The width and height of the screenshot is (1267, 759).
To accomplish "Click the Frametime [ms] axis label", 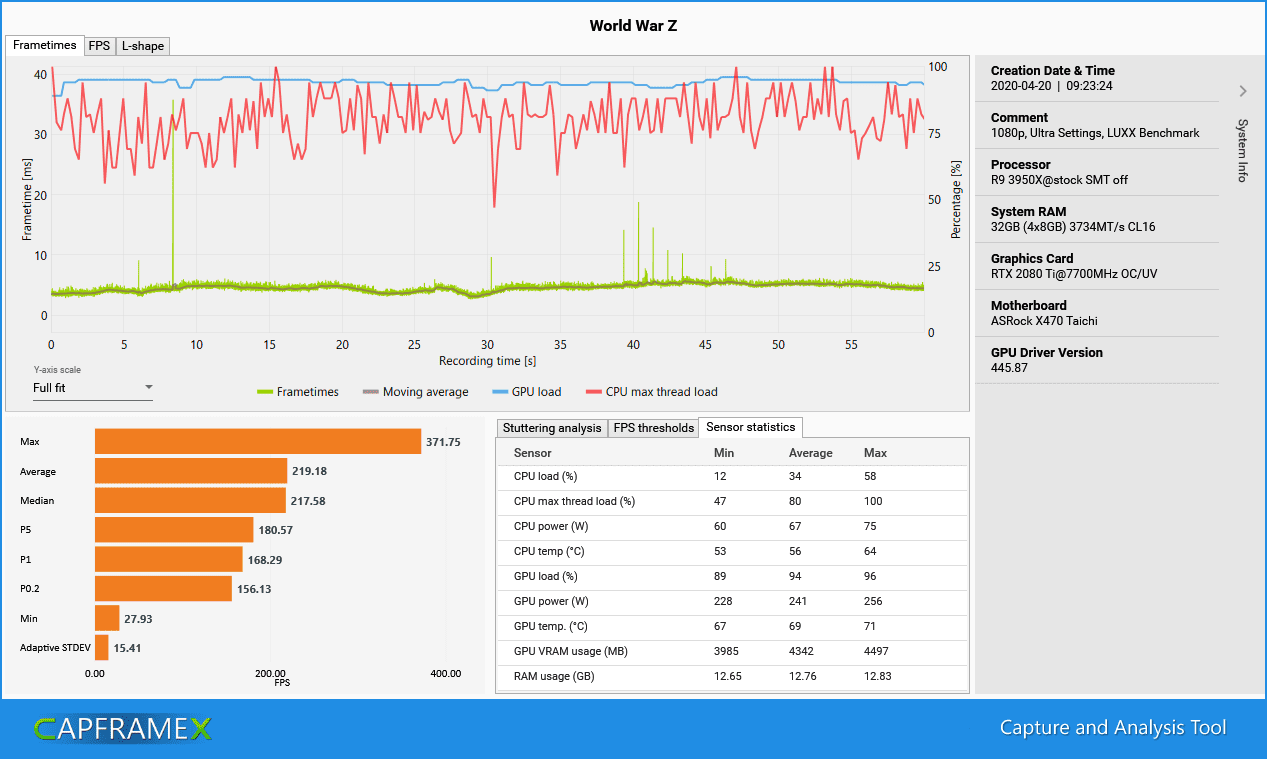I will click(27, 199).
